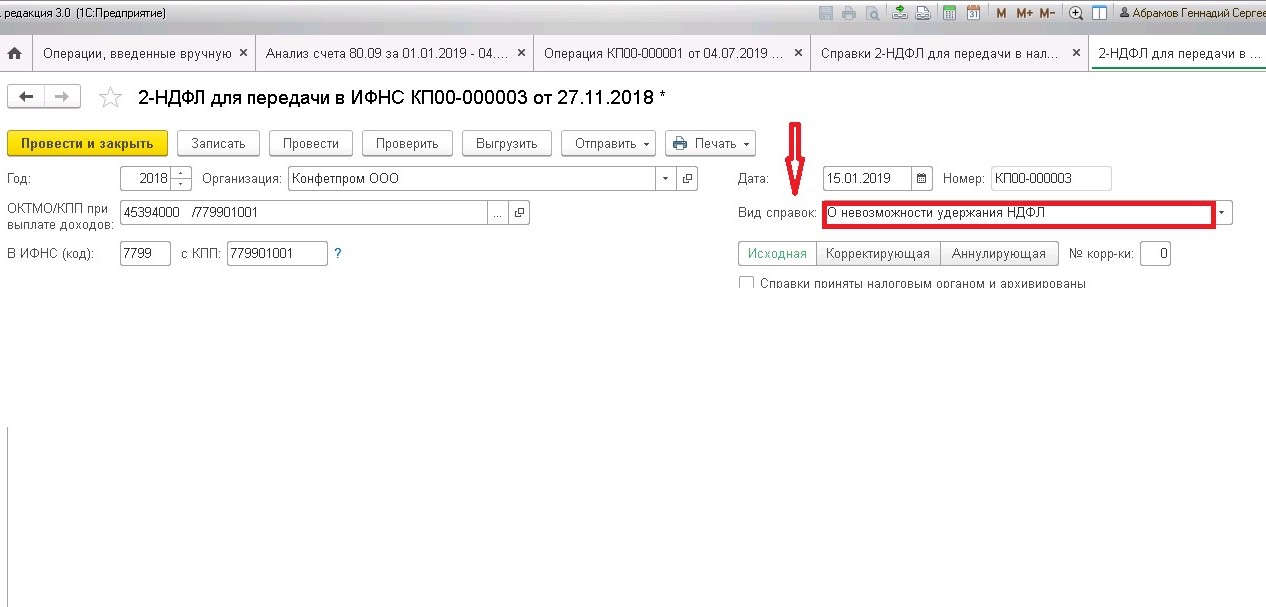Click the Записать button
1266x607 pixels.
(218, 143)
